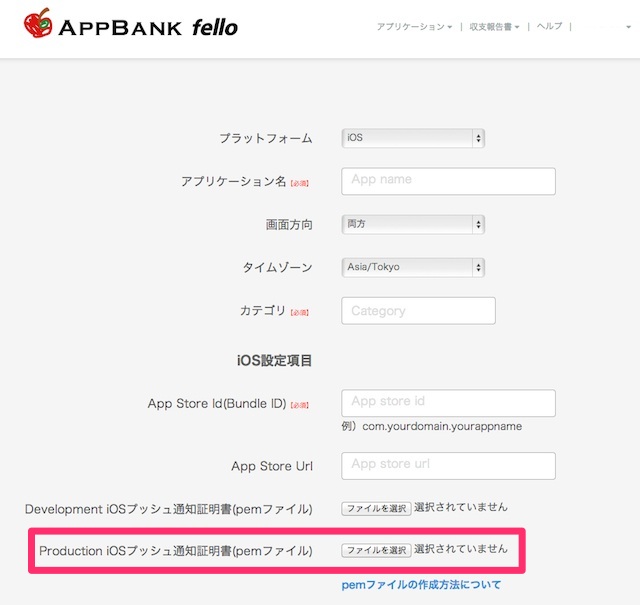Click the App store url field

[448, 465]
